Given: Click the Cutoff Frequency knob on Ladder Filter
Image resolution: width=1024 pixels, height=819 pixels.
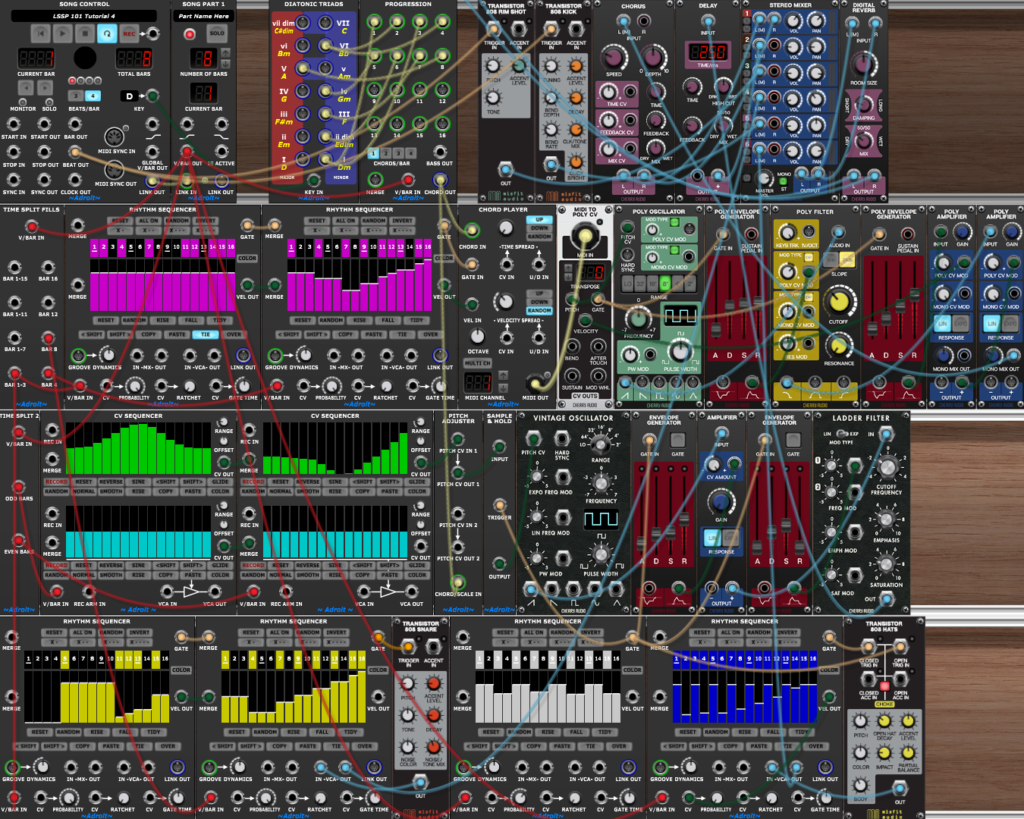Looking at the screenshot, I should (886, 466).
